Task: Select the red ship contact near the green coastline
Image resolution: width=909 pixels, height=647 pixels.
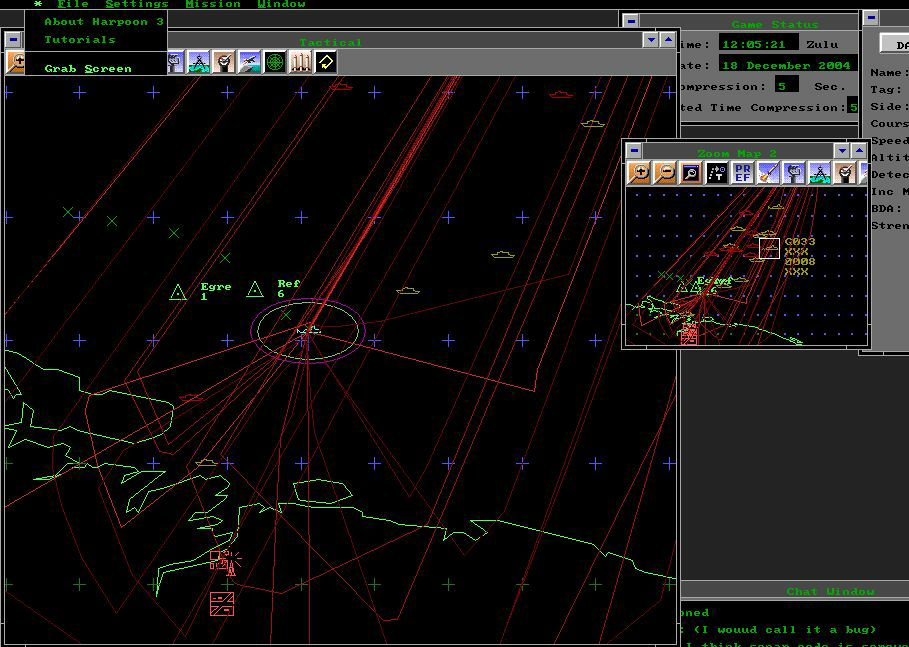Action: (191, 398)
